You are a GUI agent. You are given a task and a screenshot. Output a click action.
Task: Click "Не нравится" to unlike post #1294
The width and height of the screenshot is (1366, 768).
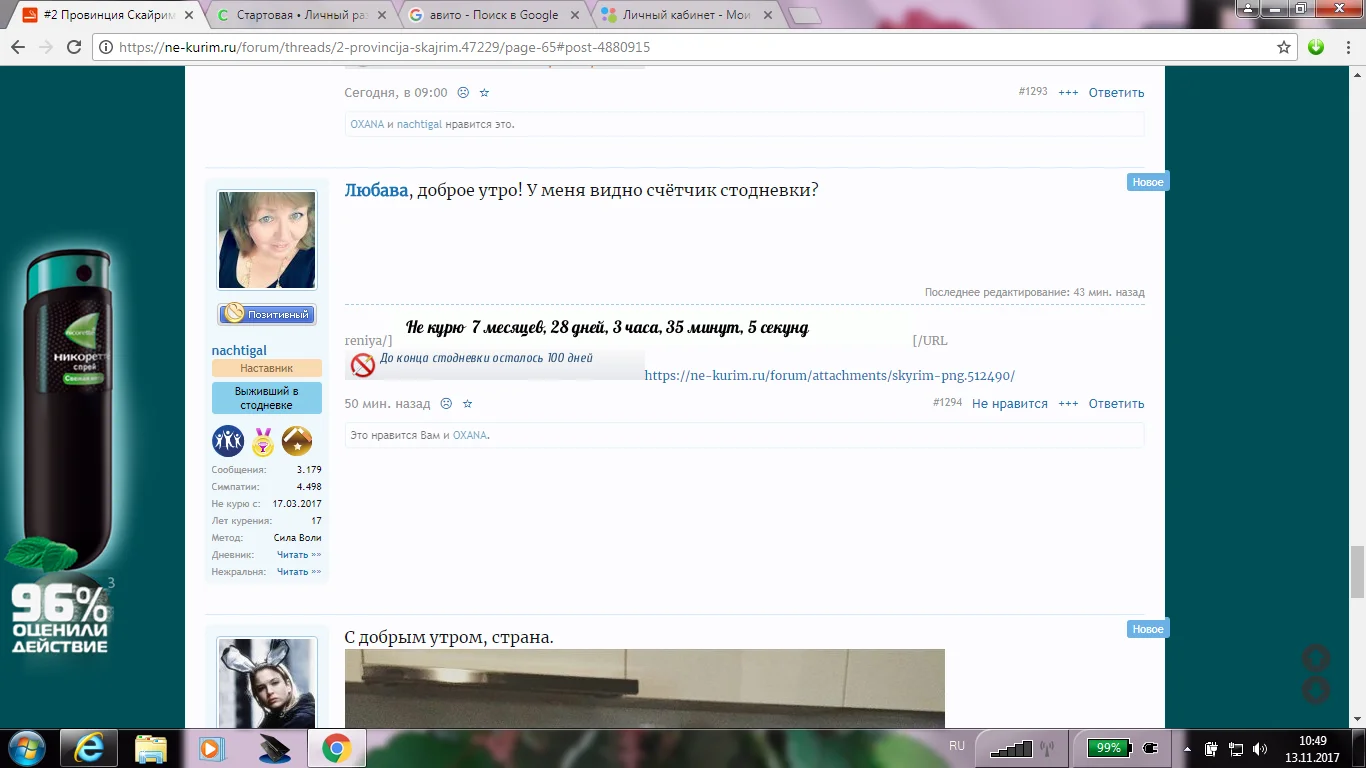[1009, 404]
